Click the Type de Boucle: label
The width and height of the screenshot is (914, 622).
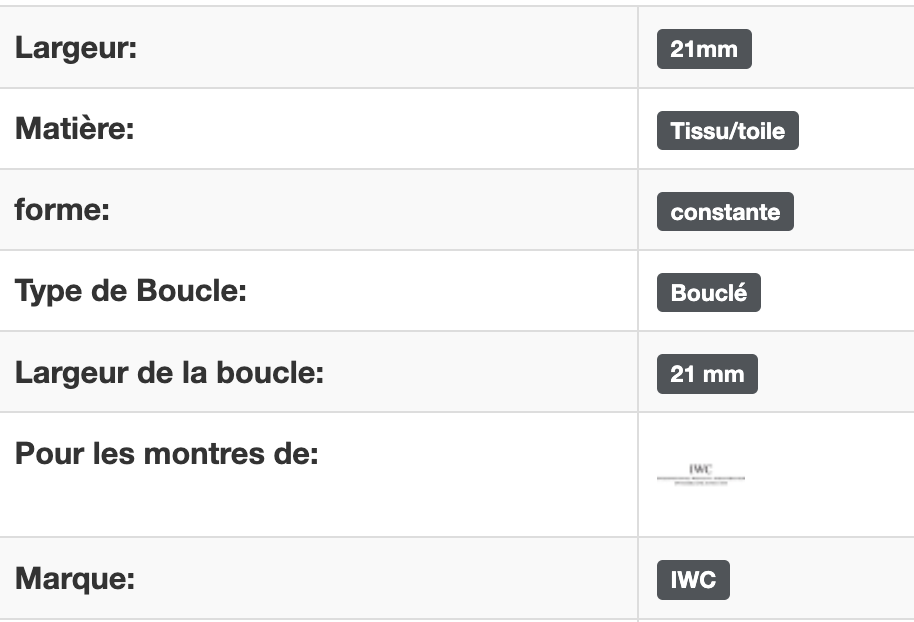(x=131, y=291)
